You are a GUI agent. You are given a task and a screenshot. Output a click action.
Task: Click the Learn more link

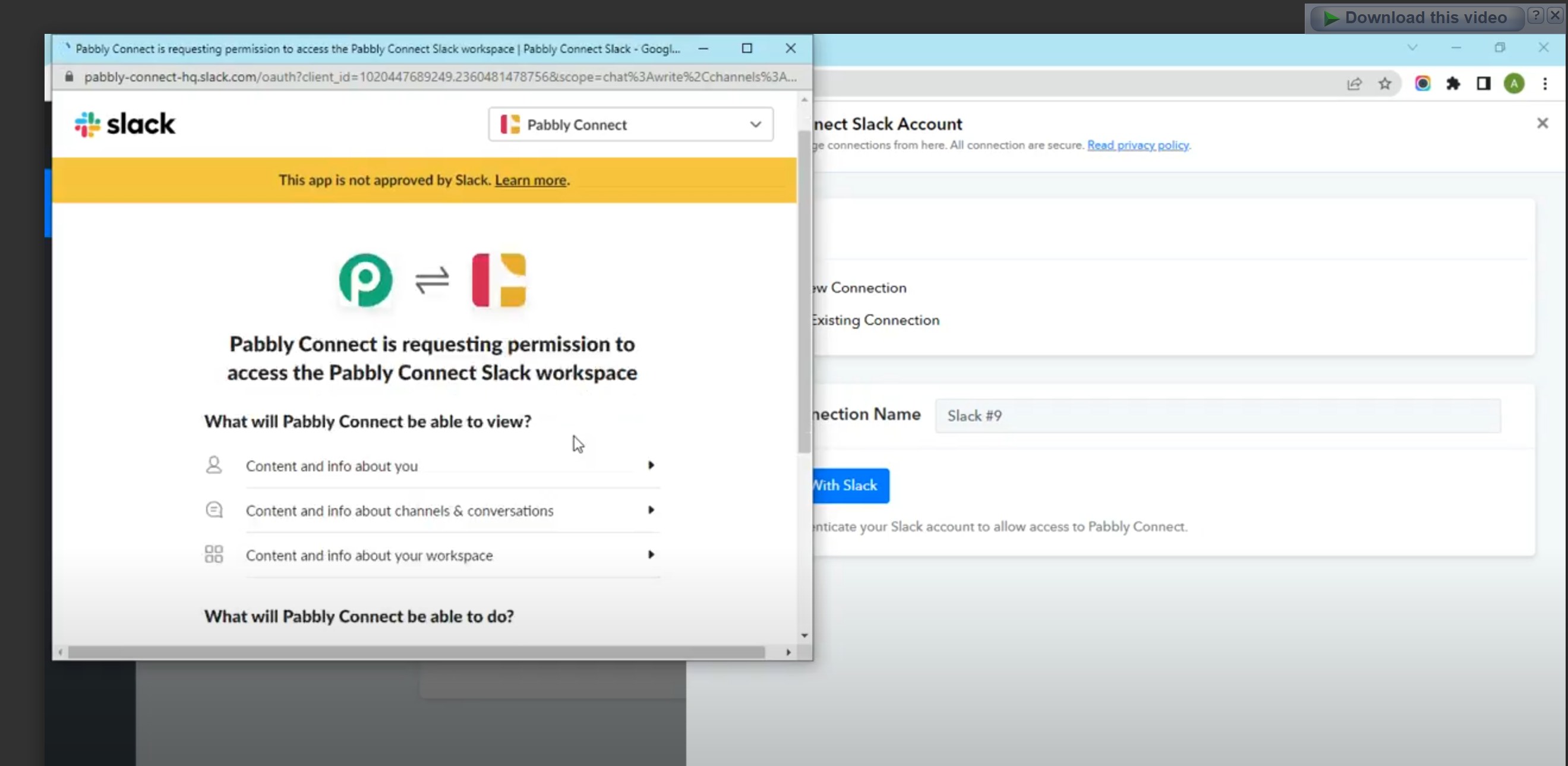pos(530,180)
